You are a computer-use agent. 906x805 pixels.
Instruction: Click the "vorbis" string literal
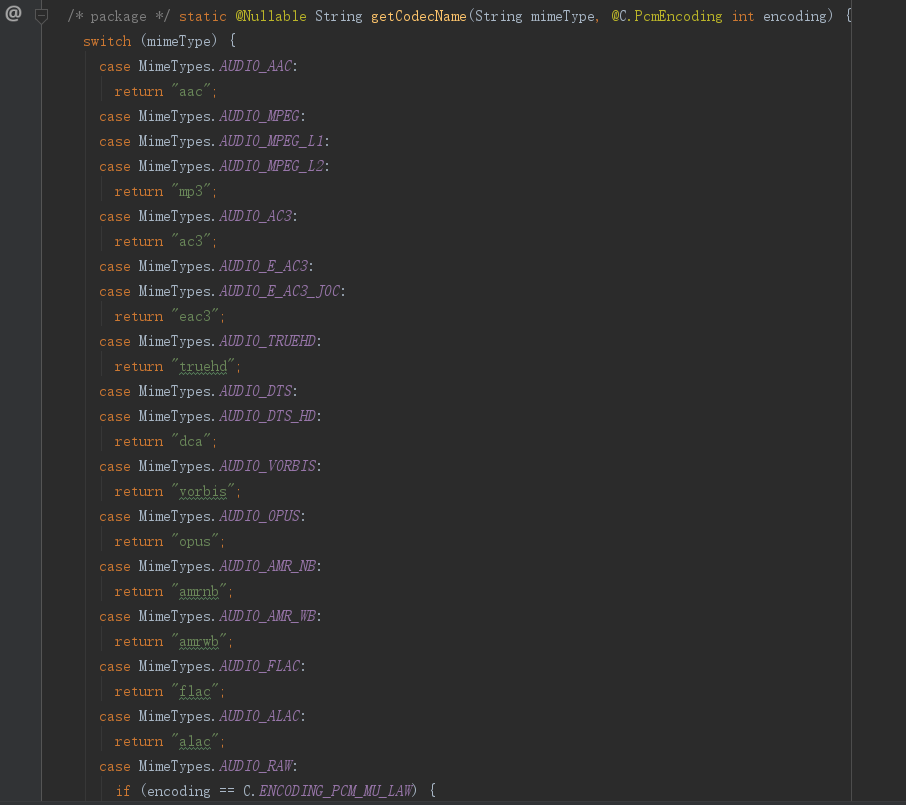[x=203, y=491]
